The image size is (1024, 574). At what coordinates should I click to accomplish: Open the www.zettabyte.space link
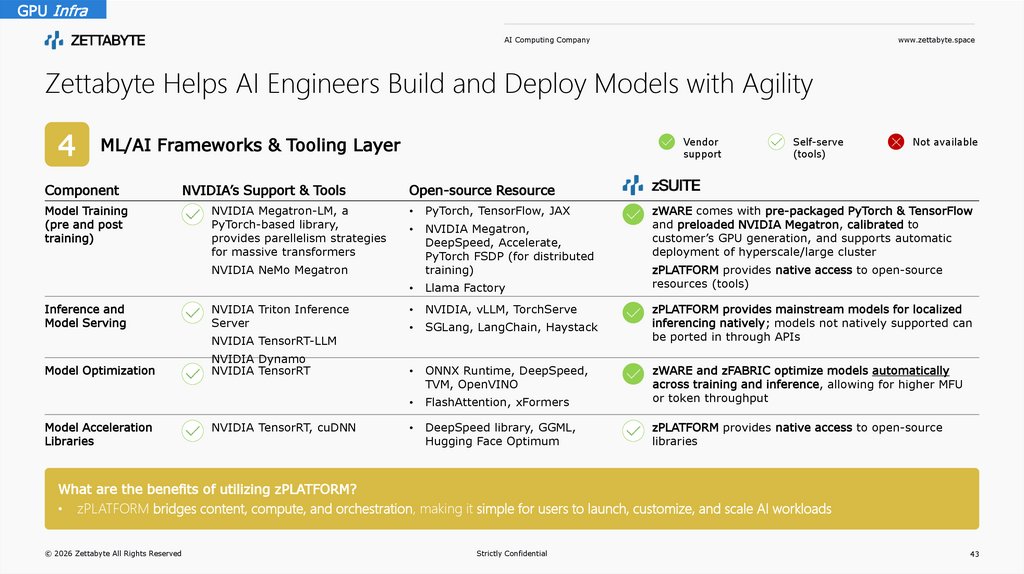pyautogui.click(x=936, y=40)
